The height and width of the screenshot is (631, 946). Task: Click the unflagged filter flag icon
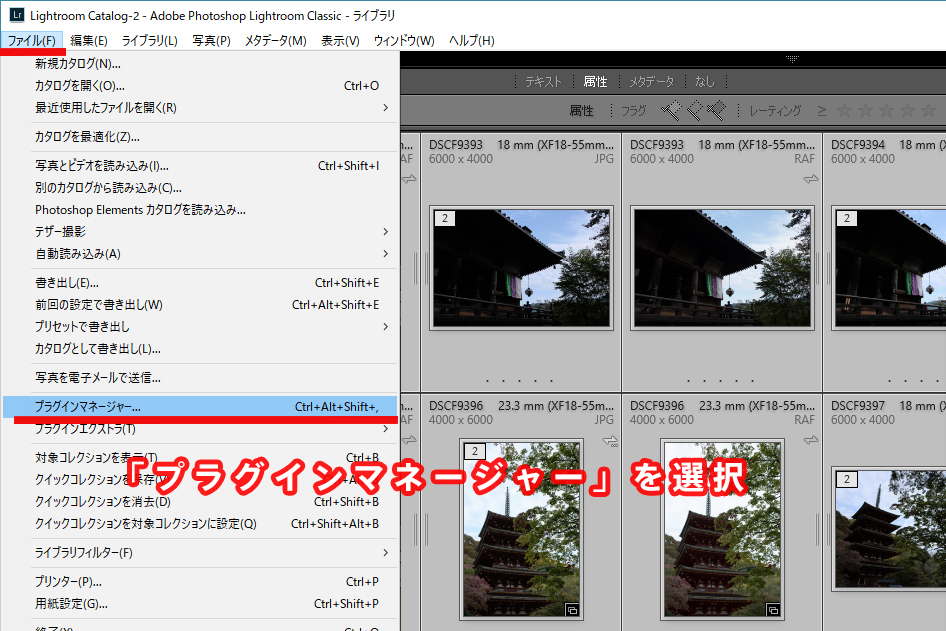click(x=693, y=110)
